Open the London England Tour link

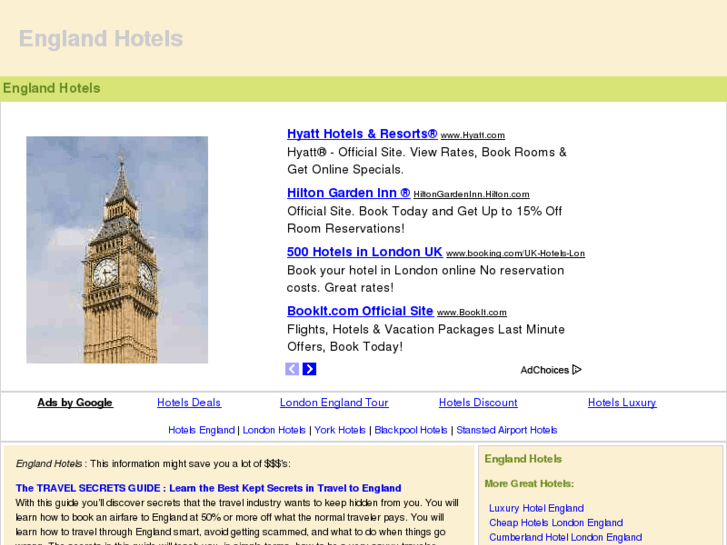pyautogui.click(x=334, y=403)
